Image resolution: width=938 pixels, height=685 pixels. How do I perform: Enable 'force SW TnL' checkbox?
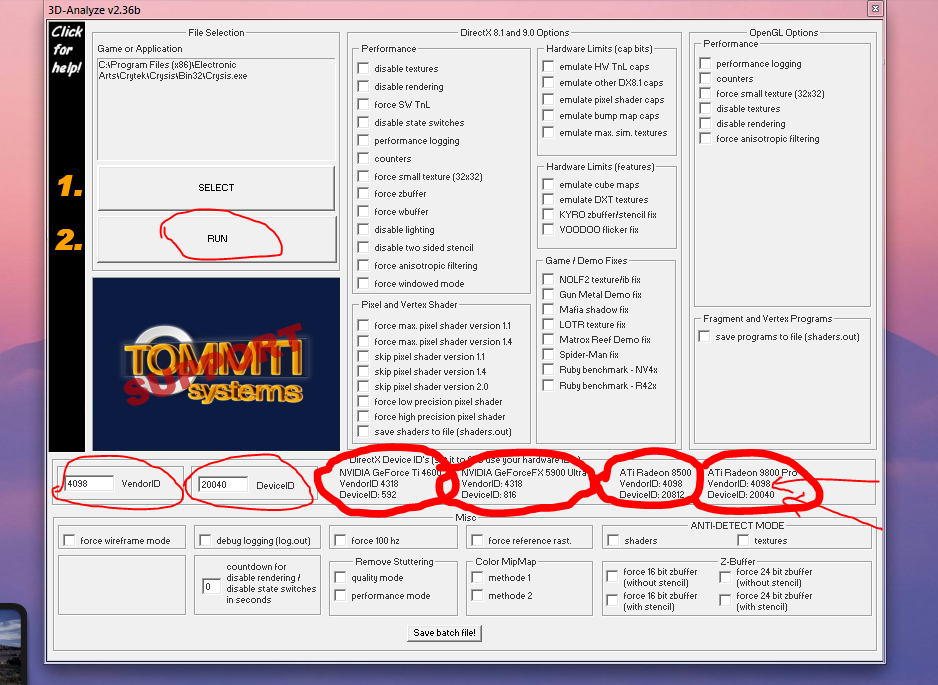click(x=363, y=104)
